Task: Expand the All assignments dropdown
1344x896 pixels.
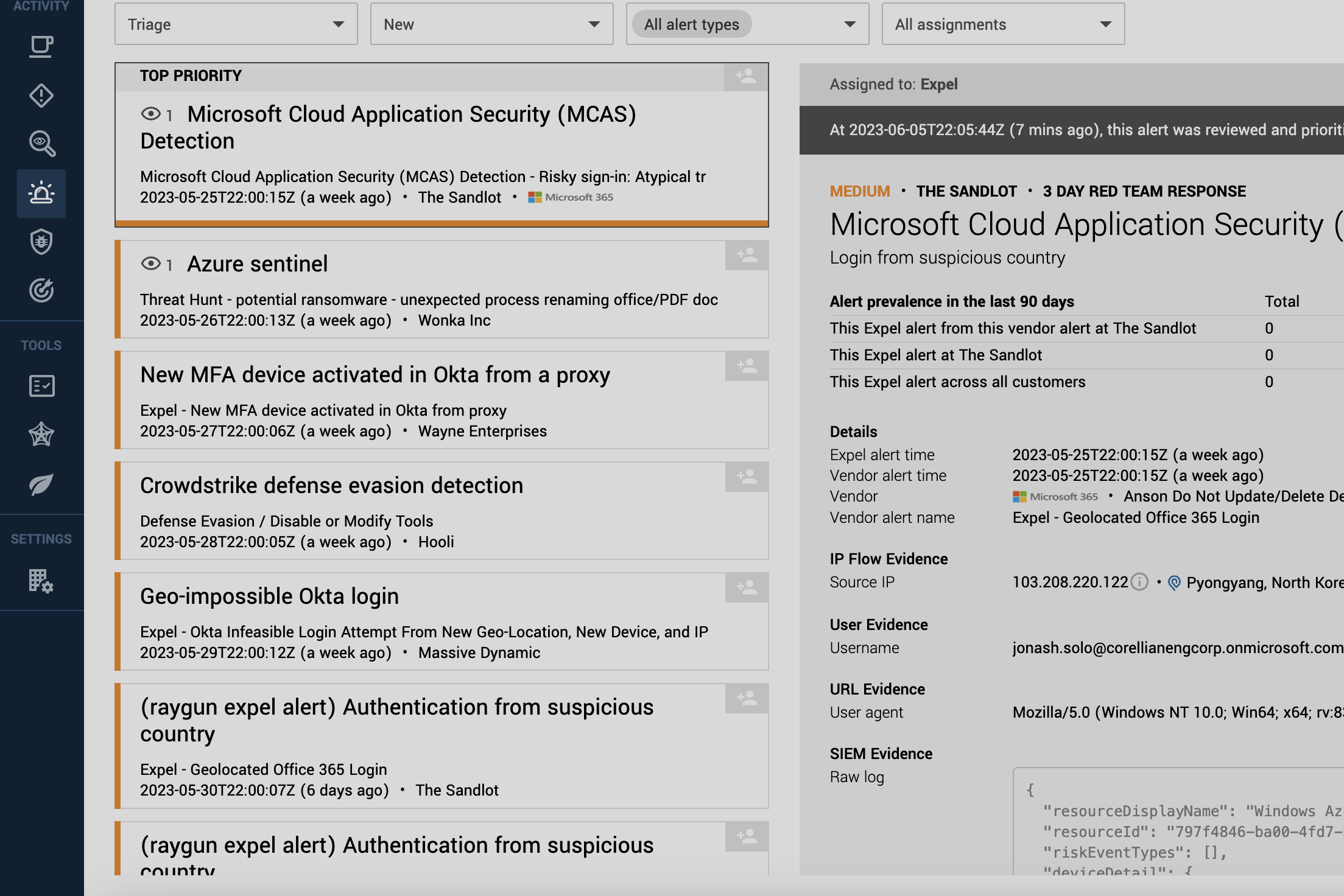Action: [1002, 24]
